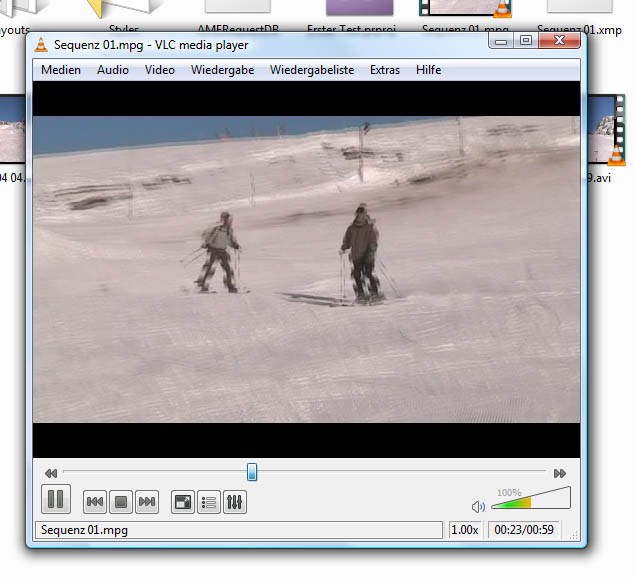The width and height of the screenshot is (634, 582).
Task: Open the Extras menu
Action: point(385,70)
